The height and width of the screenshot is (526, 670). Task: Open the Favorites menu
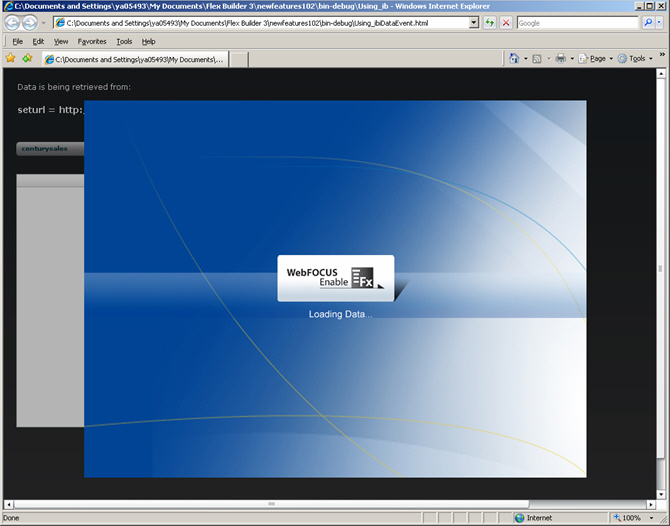[x=92, y=41]
